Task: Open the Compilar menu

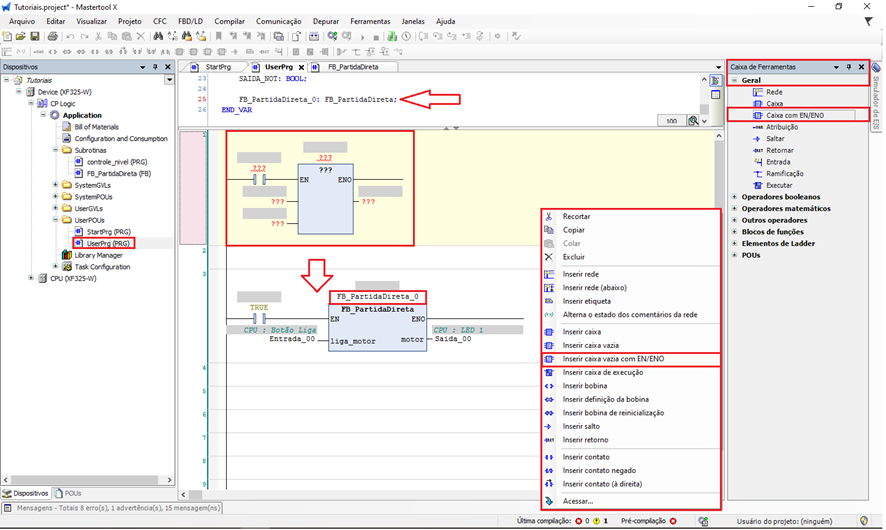Action: pyautogui.click(x=229, y=21)
